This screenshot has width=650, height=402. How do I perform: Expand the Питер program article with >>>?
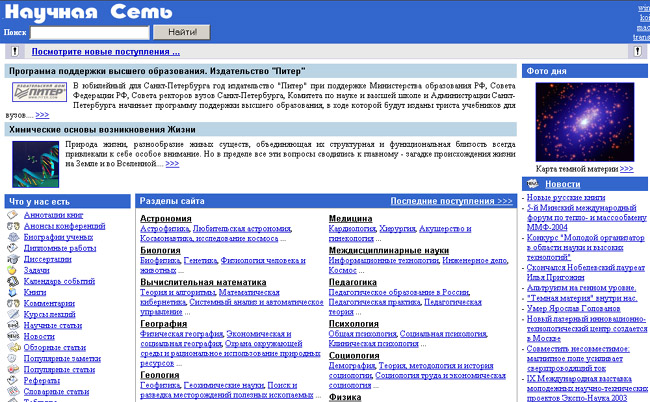(x=42, y=115)
